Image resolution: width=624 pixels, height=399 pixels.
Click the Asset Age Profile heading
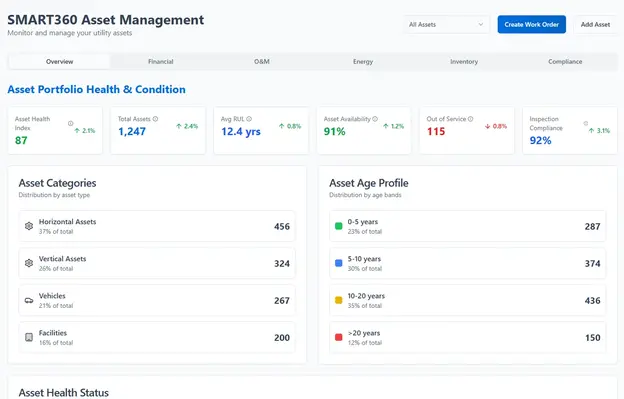pyautogui.click(x=369, y=183)
